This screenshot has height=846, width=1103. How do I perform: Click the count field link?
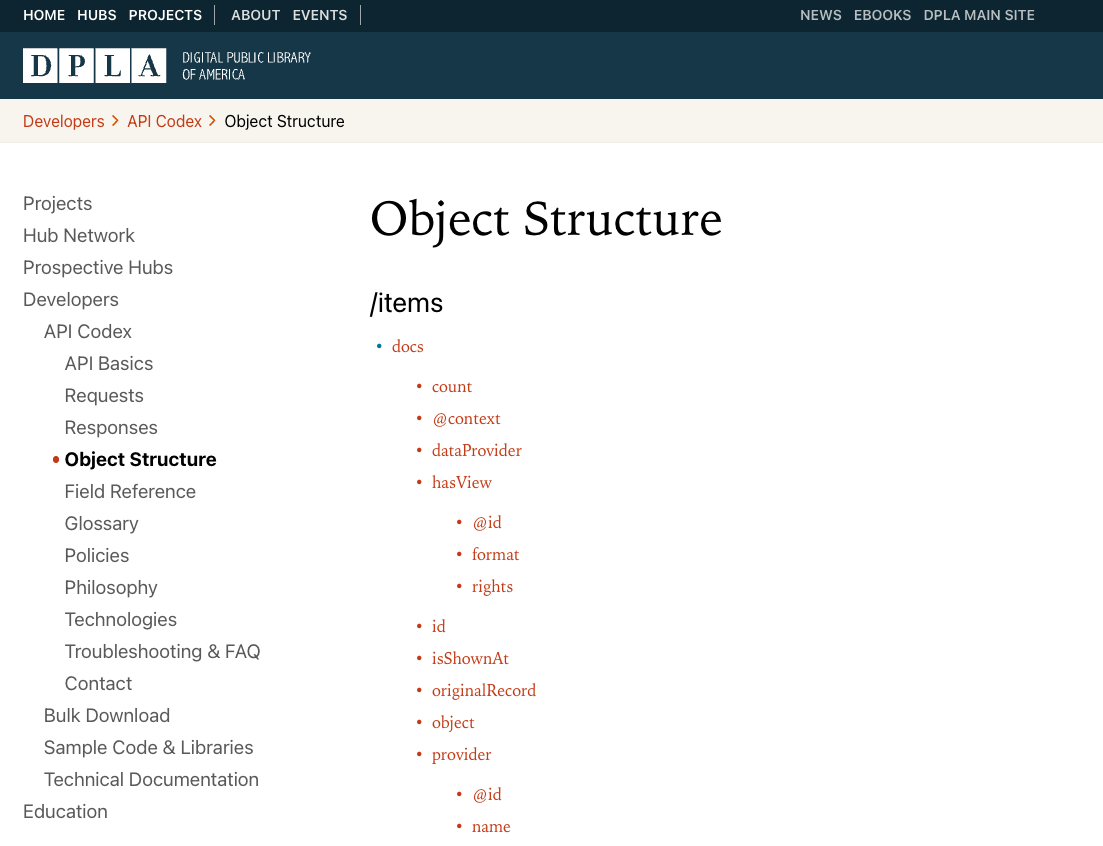[452, 387]
